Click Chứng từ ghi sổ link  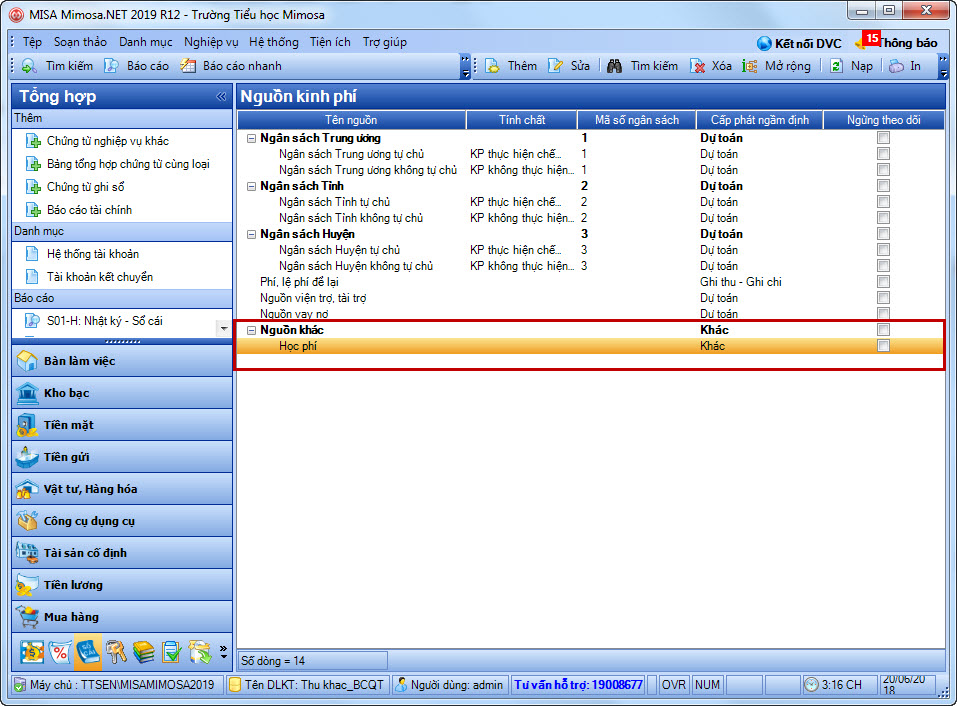85,187
